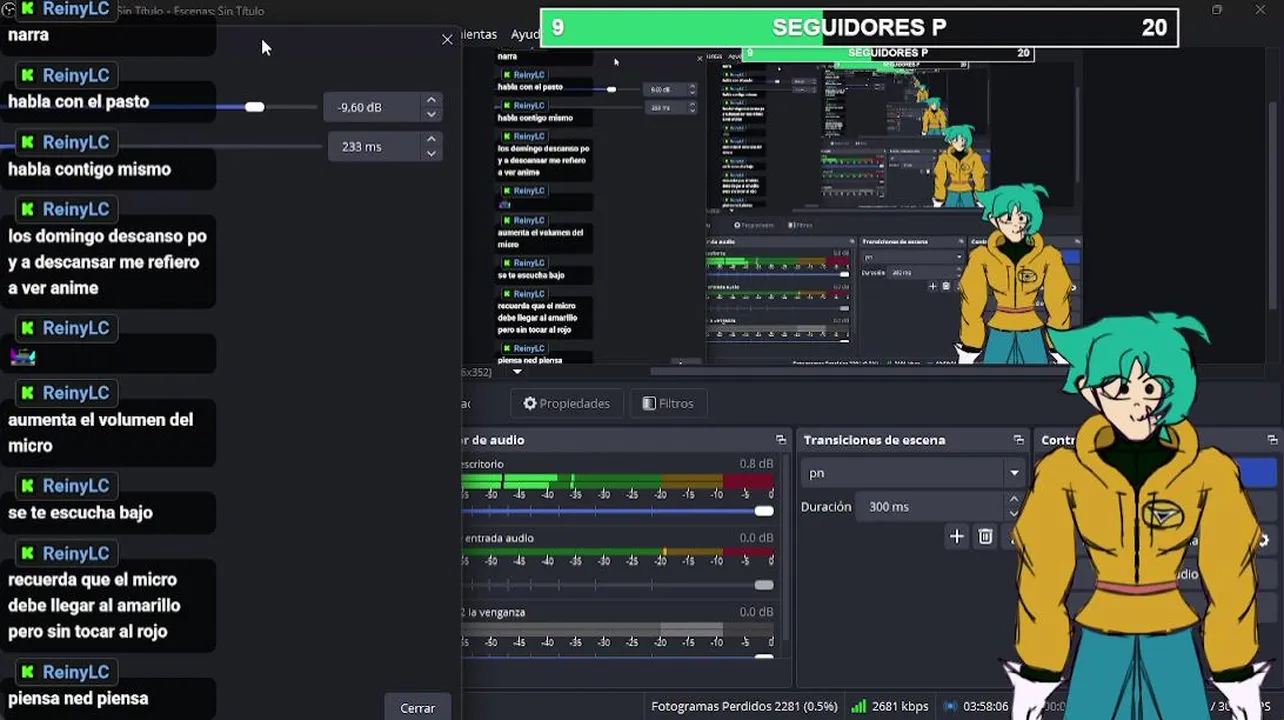The width and height of the screenshot is (1284, 720).
Task: Click the Transiciones de escena dock title
Action: [874, 440]
